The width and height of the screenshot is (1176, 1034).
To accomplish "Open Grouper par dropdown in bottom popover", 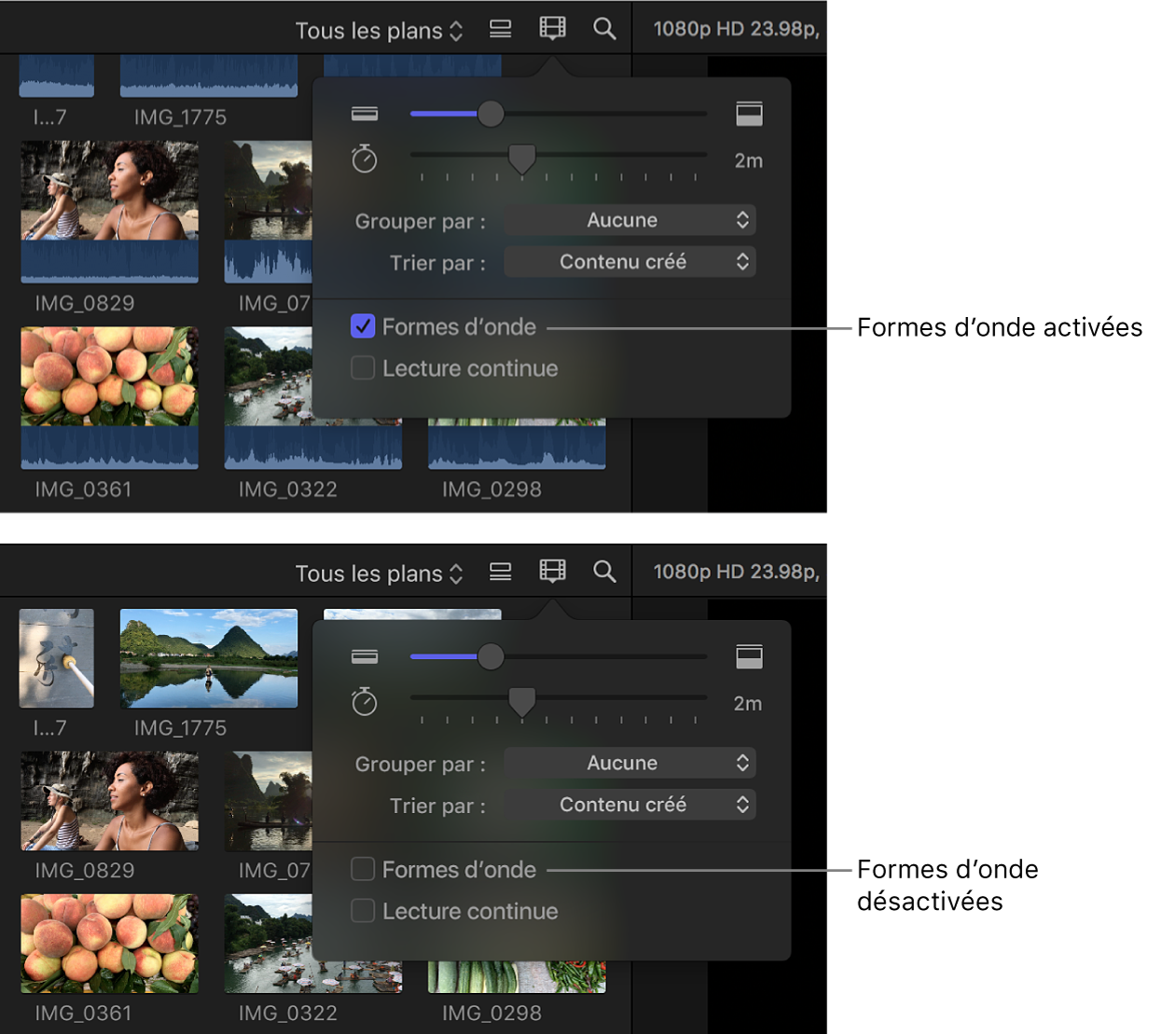I will (x=630, y=763).
